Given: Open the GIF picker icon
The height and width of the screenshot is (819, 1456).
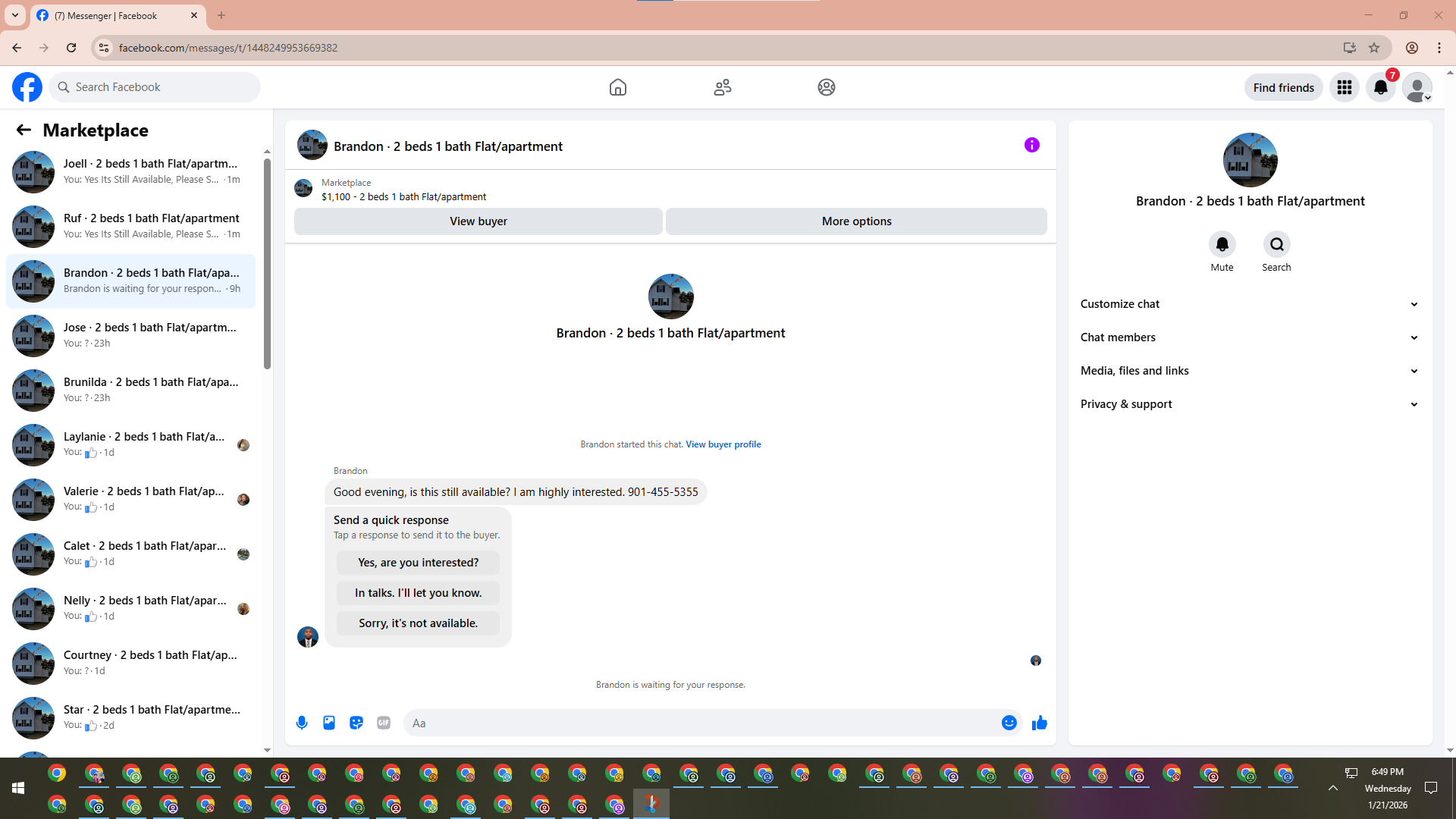Looking at the screenshot, I should [x=384, y=723].
